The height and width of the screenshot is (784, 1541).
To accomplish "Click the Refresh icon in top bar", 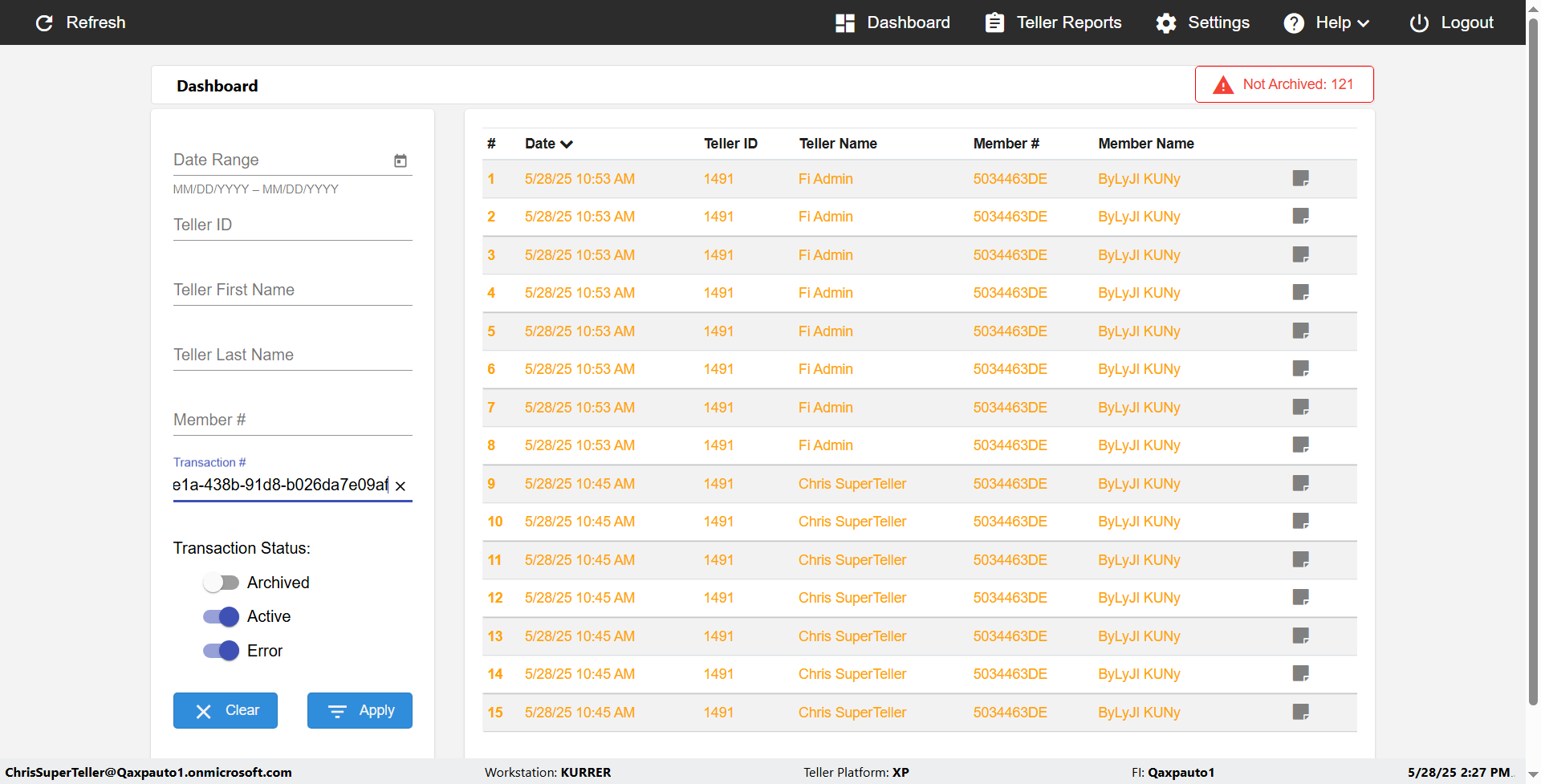I will 45,22.
